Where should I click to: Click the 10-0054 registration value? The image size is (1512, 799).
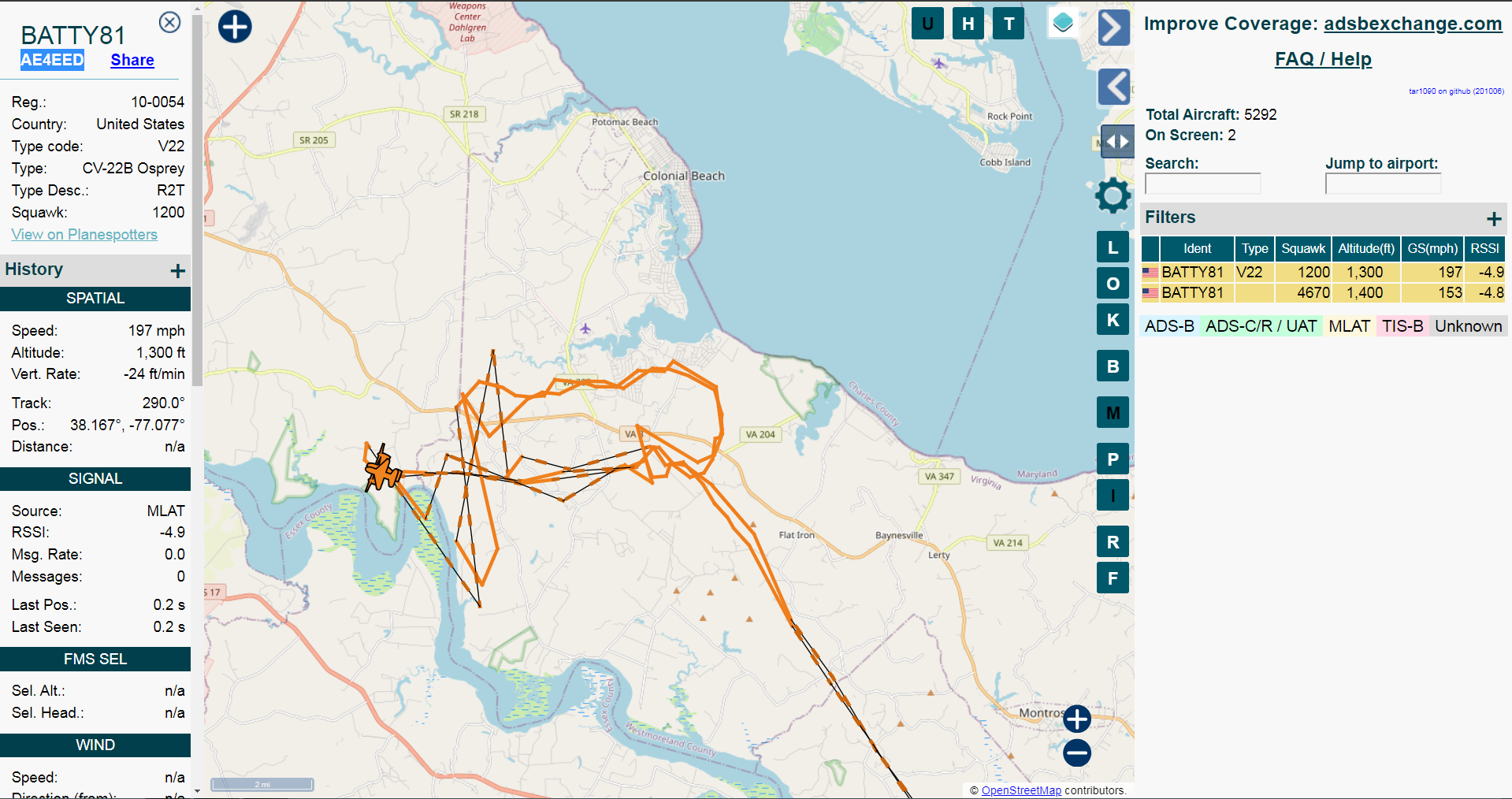click(158, 102)
